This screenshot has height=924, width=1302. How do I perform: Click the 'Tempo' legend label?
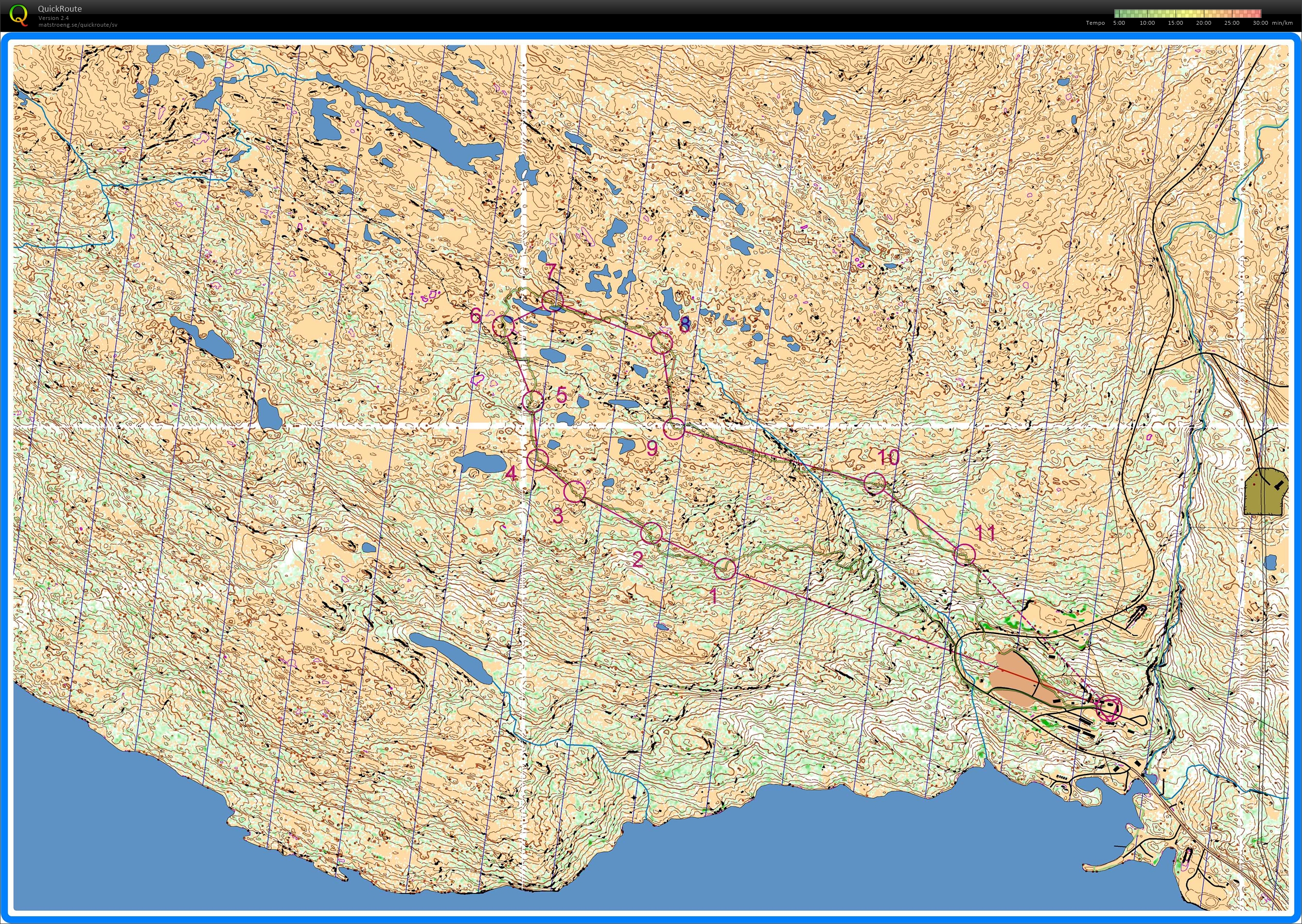[1095, 23]
